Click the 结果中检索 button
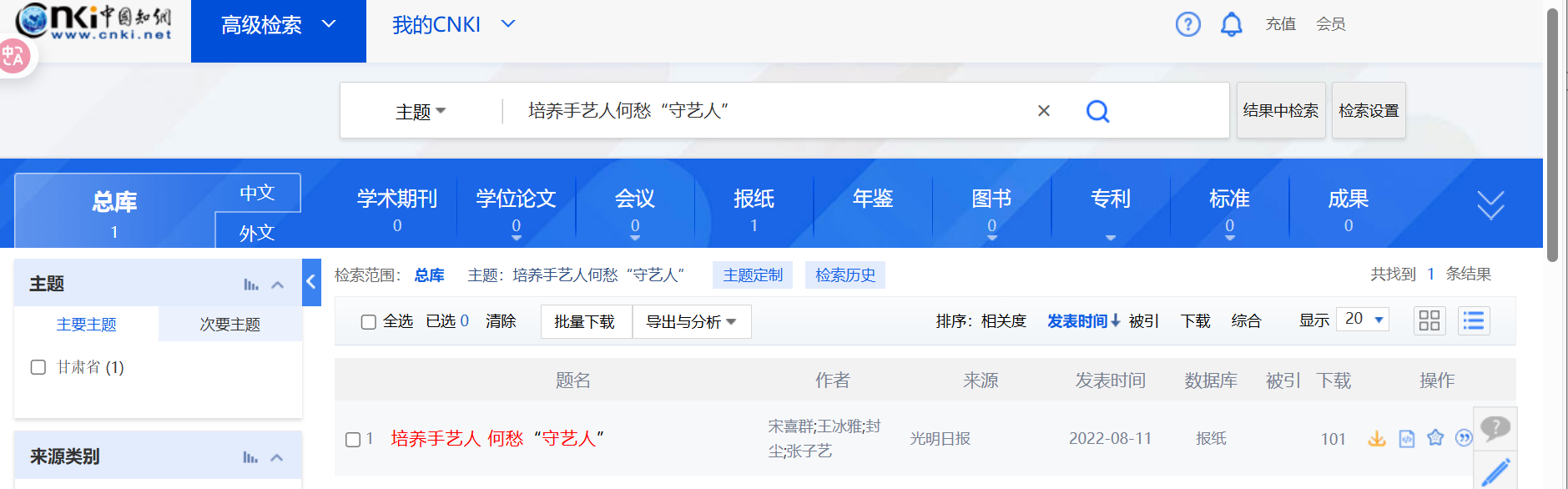The width and height of the screenshot is (1568, 489). click(x=1280, y=110)
